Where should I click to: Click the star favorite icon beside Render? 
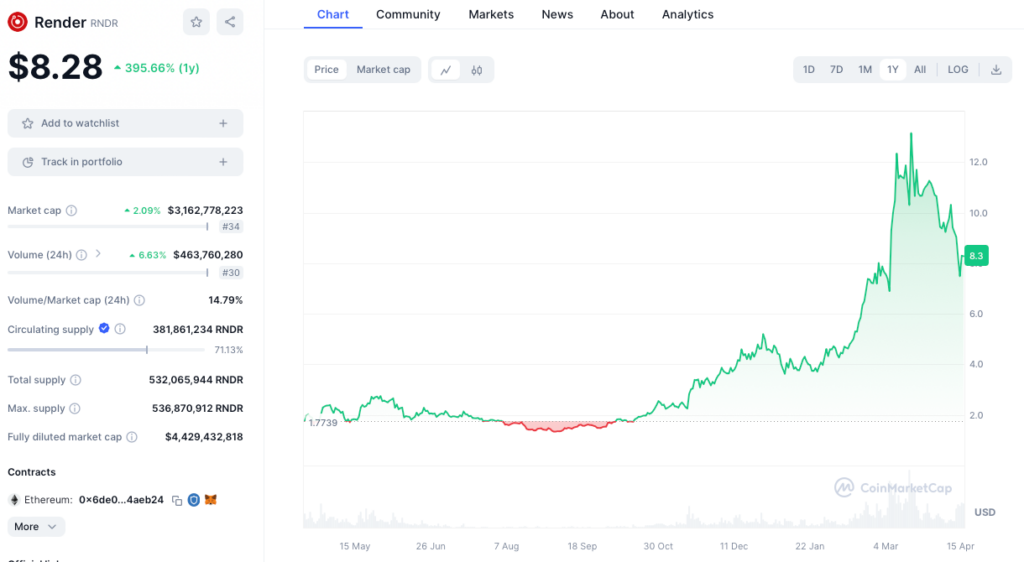pyautogui.click(x=197, y=22)
